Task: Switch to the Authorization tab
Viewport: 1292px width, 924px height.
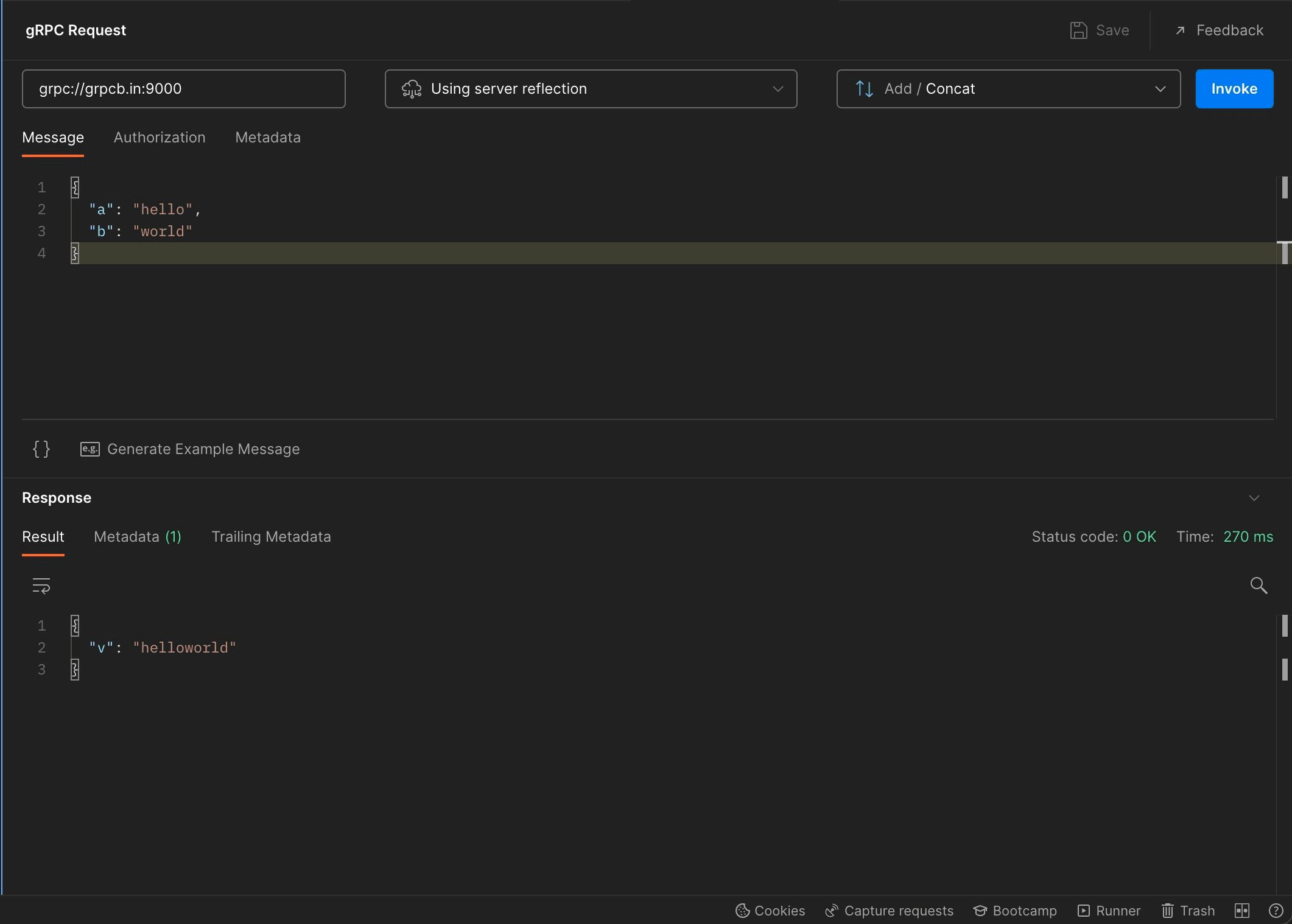Action: pos(159,137)
